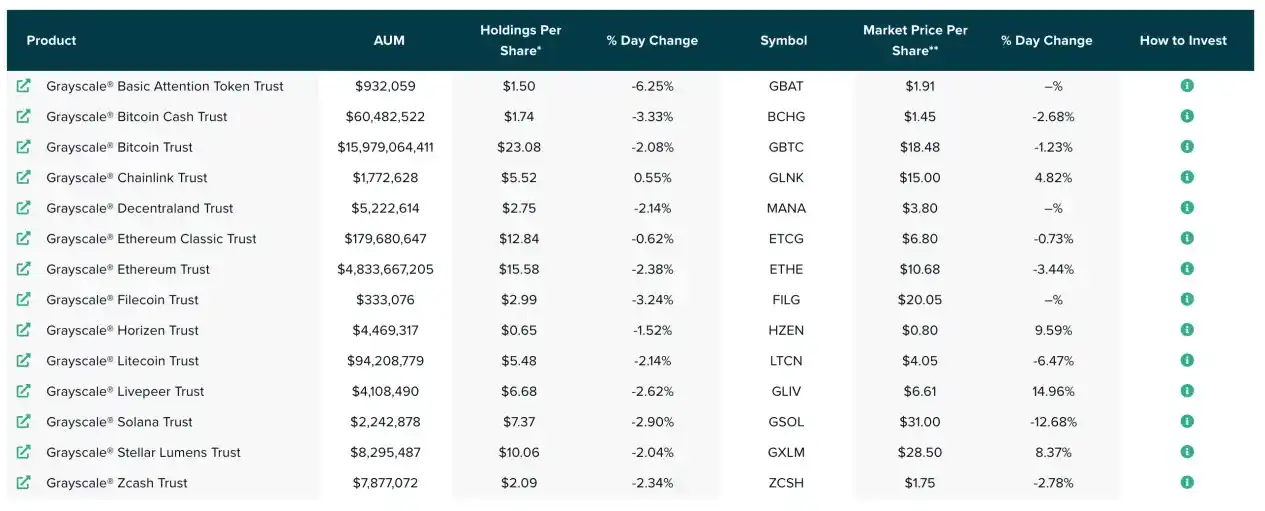Click external link icon next to Solana Trust
This screenshot has height=511, width=1265.
(23, 422)
